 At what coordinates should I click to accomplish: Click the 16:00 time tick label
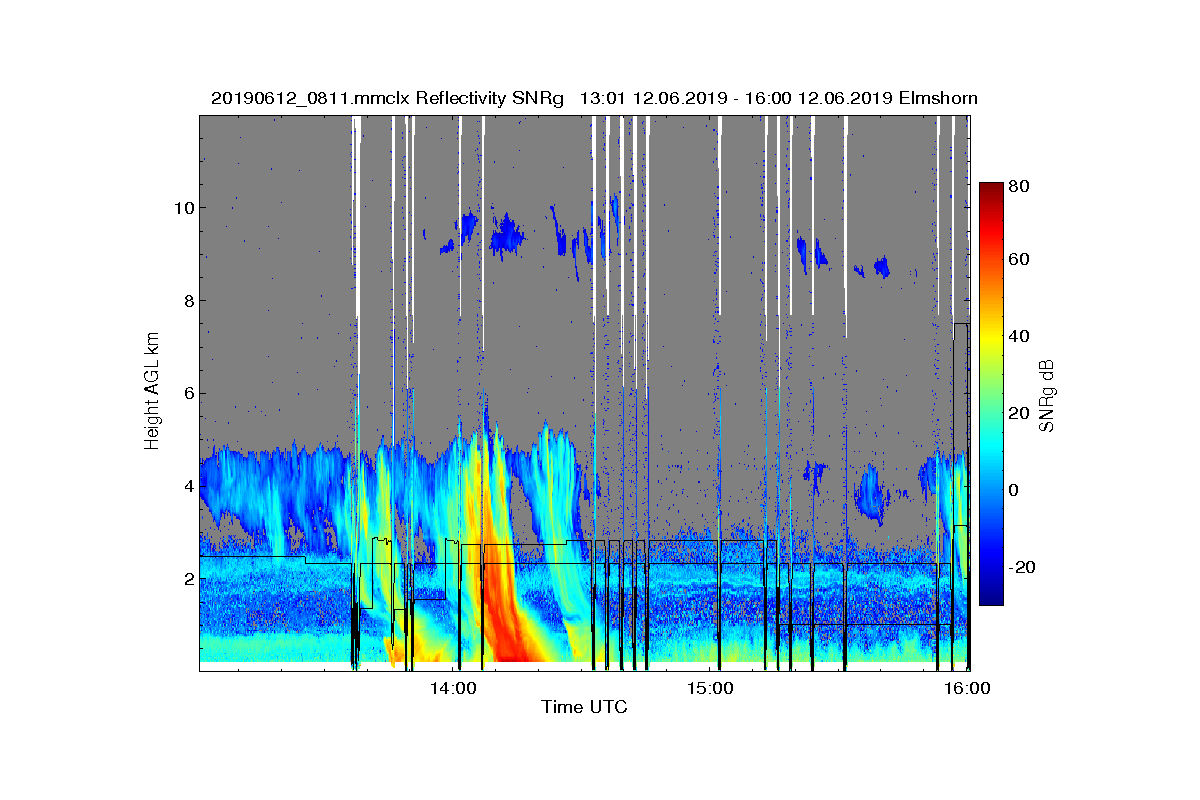pyautogui.click(x=967, y=688)
